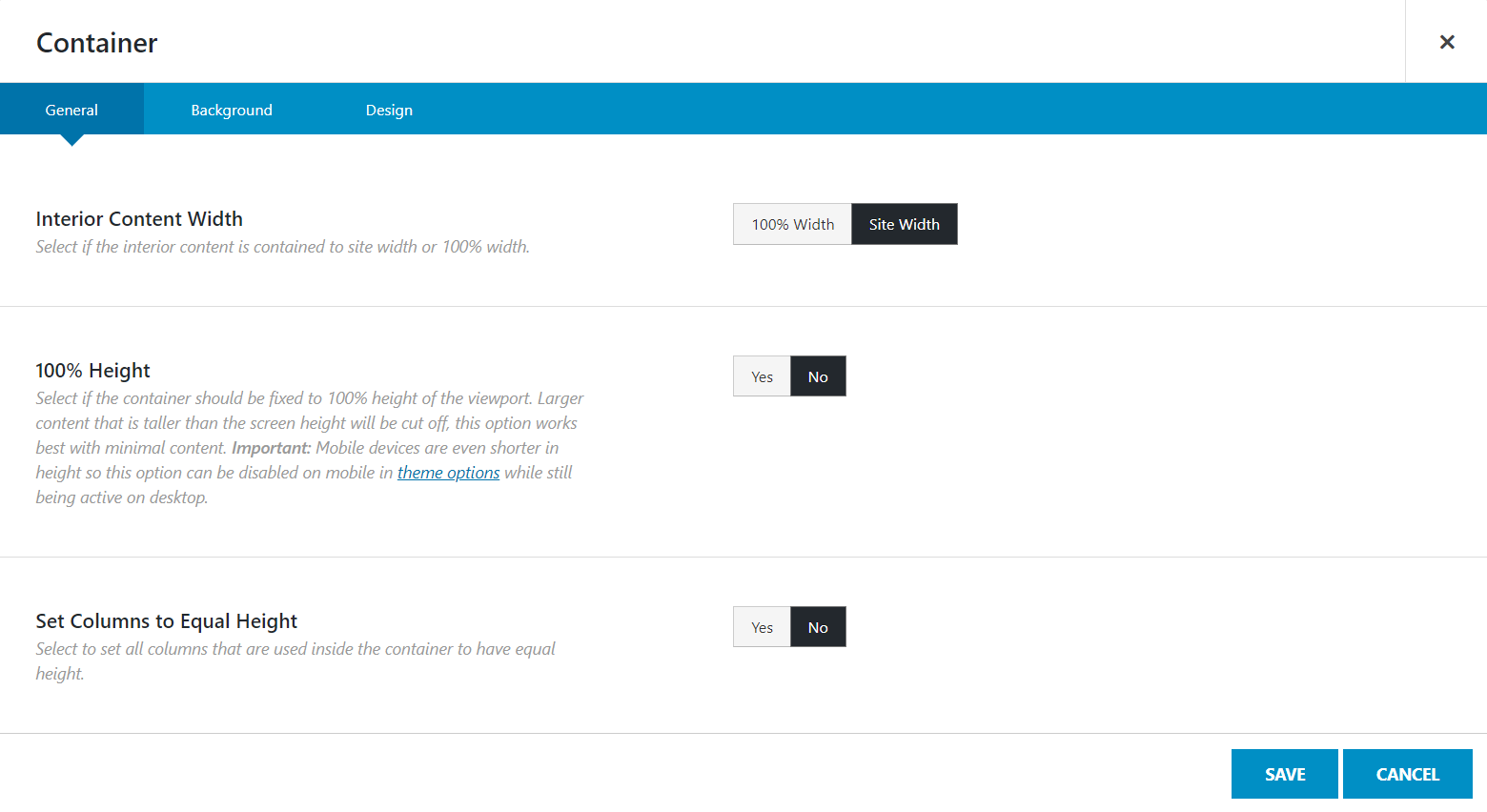The height and width of the screenshot is (812, 1487).
Task: Click the Interior Content Width heading
Action: point(139,218)
